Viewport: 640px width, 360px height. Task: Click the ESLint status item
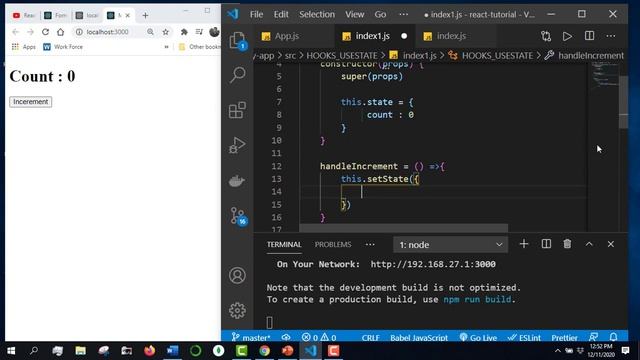[x=524, y=338]
